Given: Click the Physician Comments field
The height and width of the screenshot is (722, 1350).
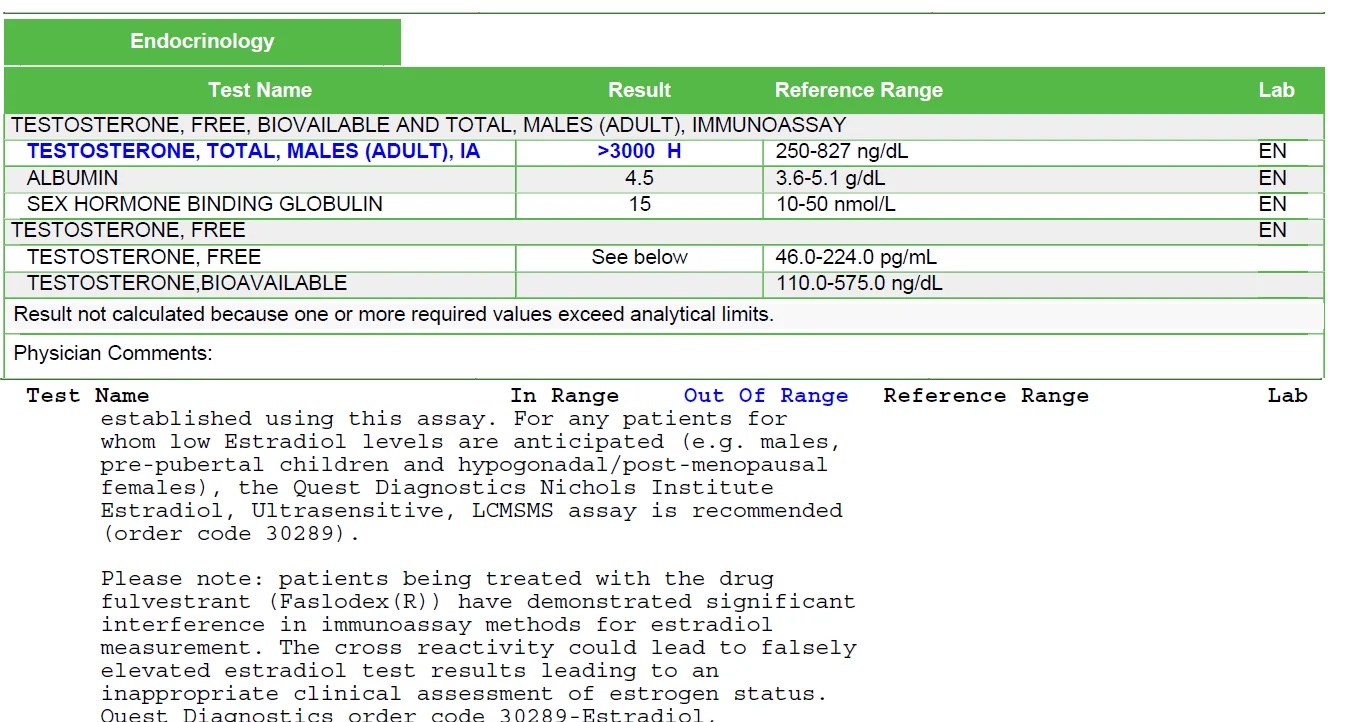Looking at the screenshot, I should 664,354.
